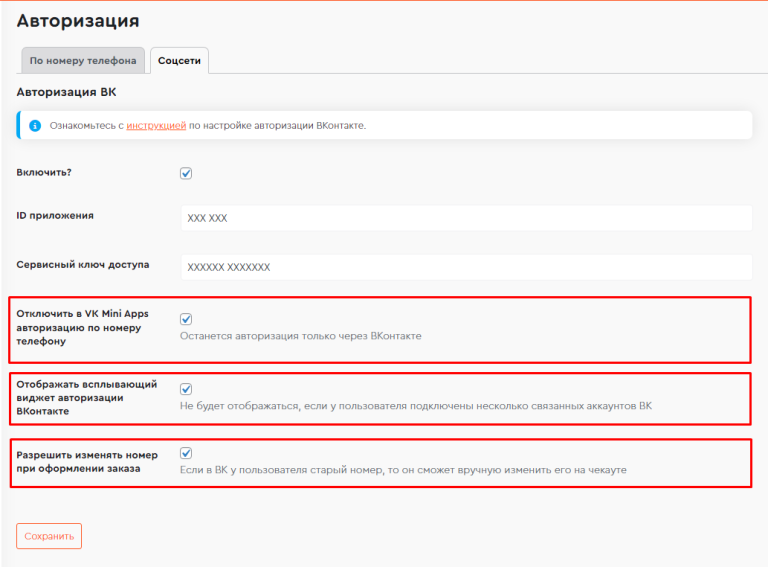Click the "Авторизация ВК" section heading
Viewport: 768px width, 567px height.
coord(66,92)
